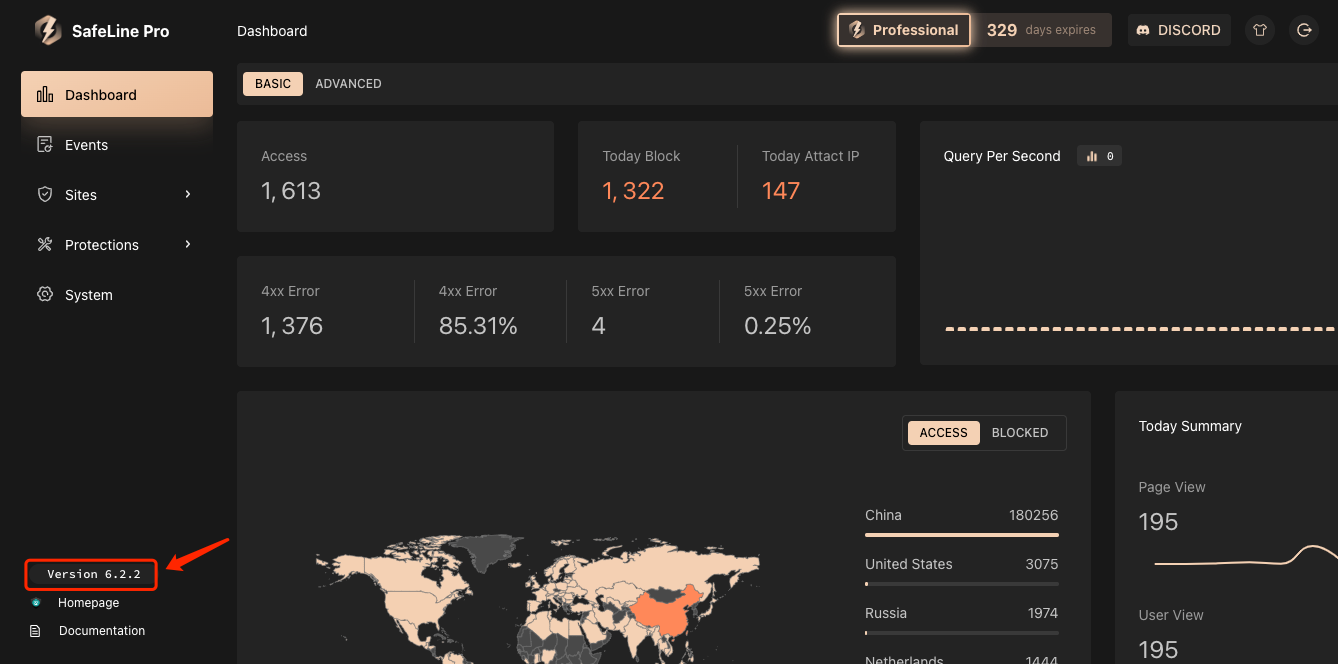Toggle Query Per Second chart badge
The height and width of the screenshot is (664, 1338).
pos(1099,156)
